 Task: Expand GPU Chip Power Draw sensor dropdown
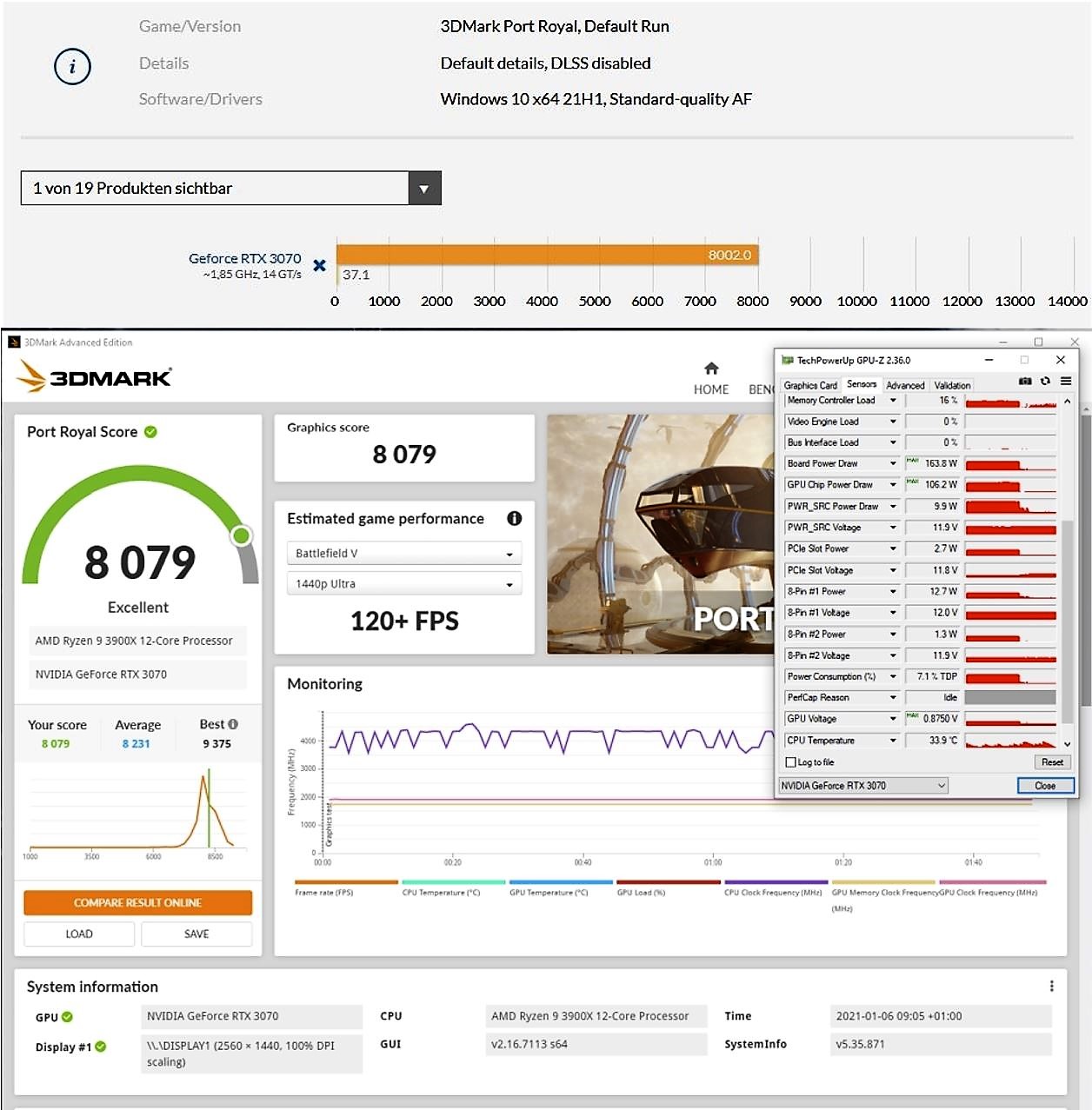pos(893,485)
